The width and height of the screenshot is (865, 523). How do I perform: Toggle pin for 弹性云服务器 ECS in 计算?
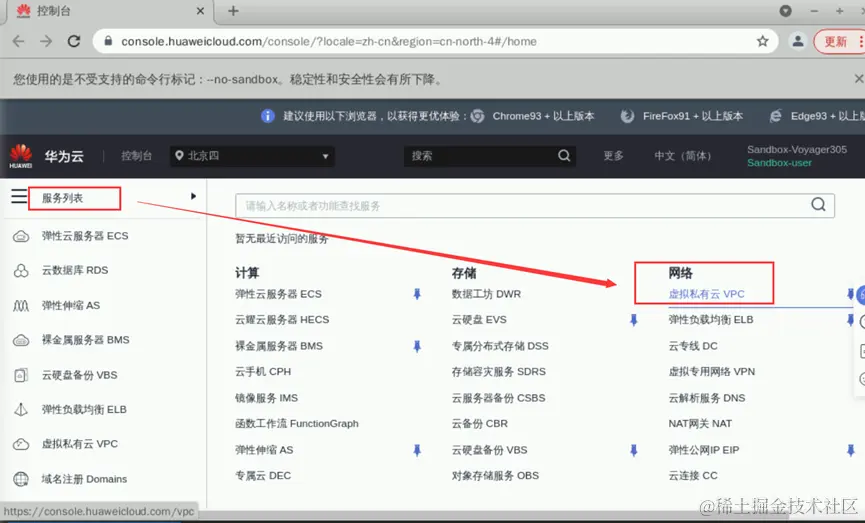pos(417,294)
